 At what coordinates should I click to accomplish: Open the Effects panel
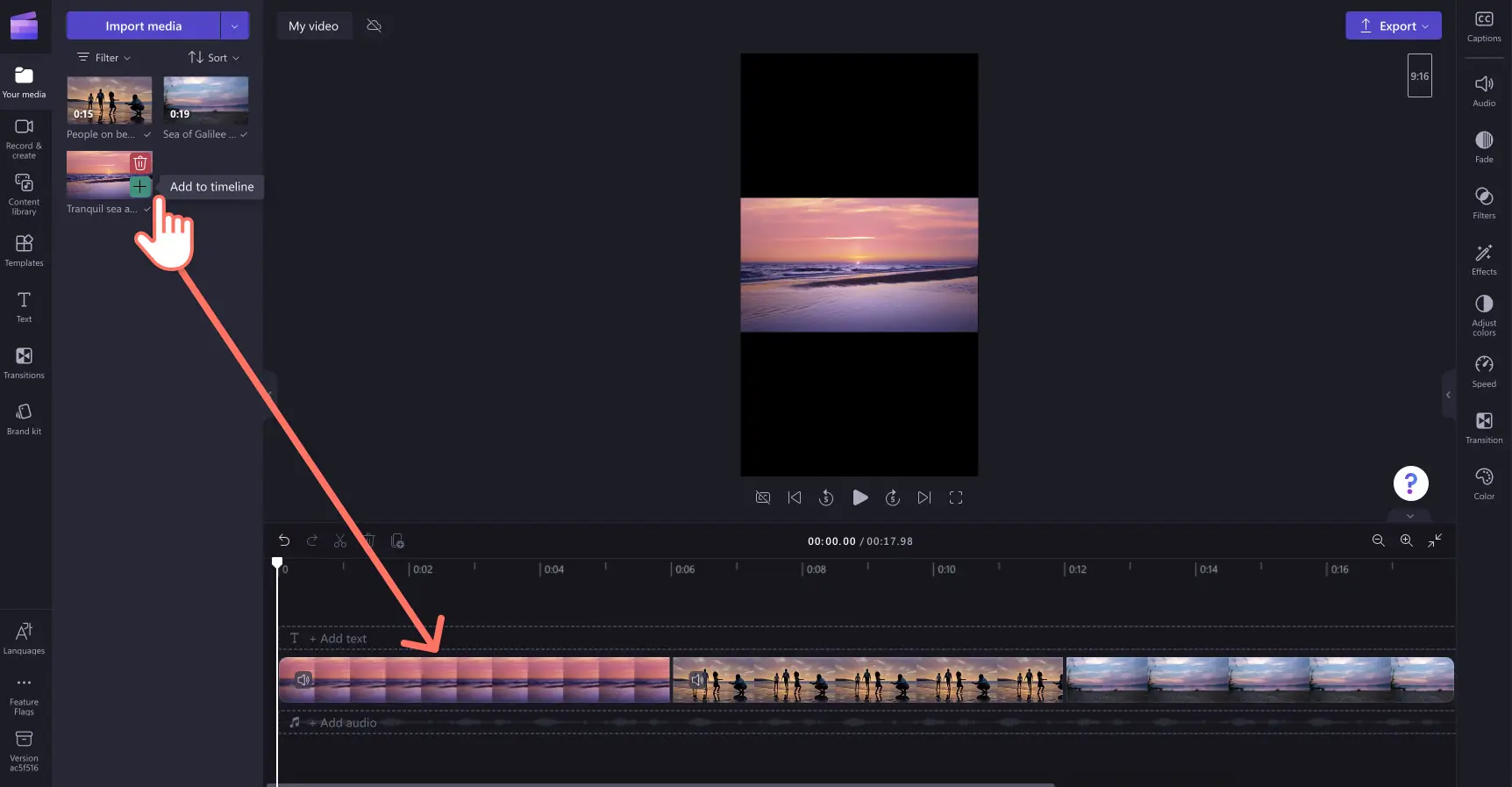pos(1484,259)
